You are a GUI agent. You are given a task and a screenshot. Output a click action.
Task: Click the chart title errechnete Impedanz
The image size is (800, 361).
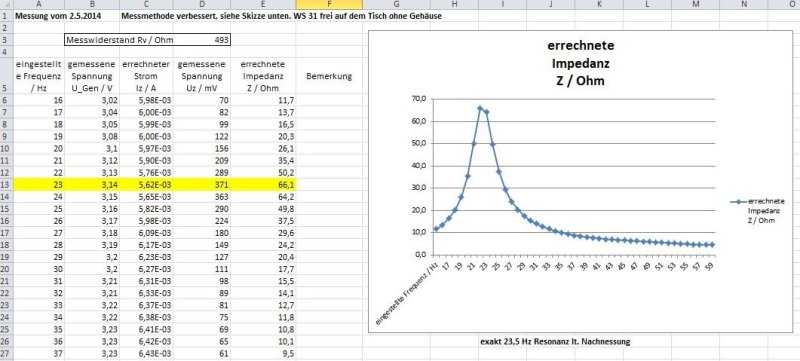581,63
